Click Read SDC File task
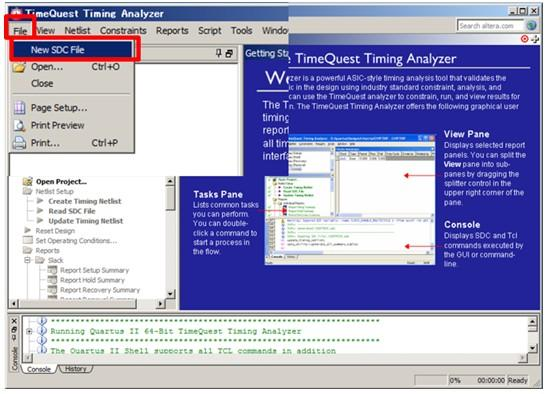This screenshot has width=547, height=394. [x=72, y=211]
